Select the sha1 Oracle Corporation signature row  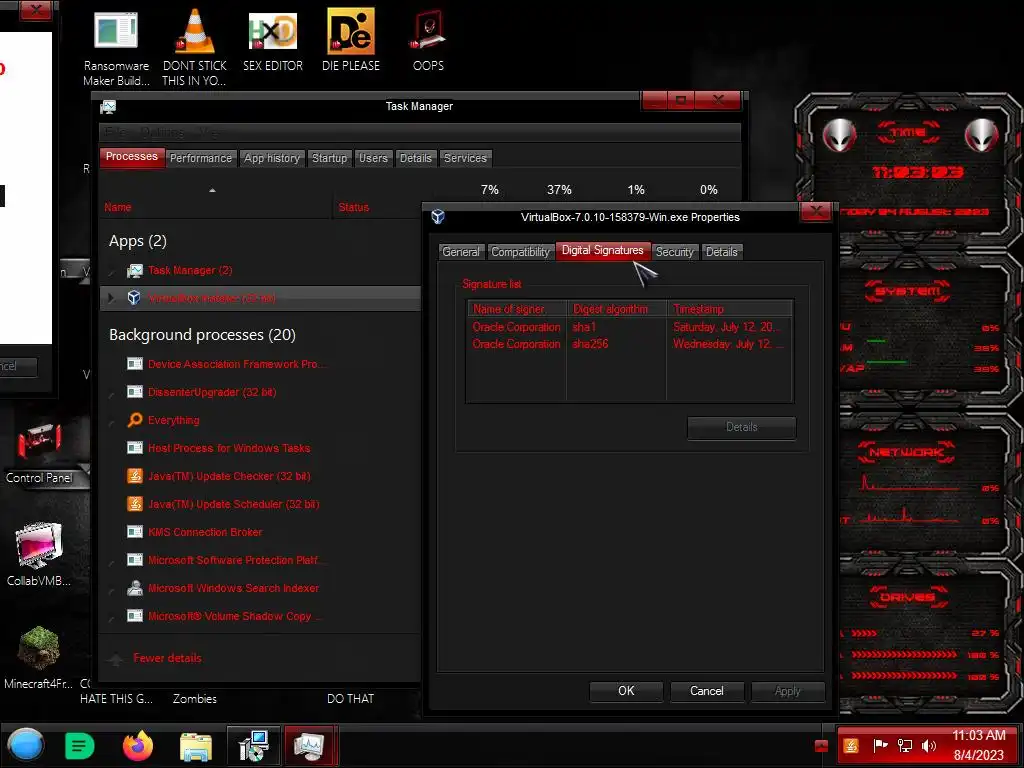[630, 327]
